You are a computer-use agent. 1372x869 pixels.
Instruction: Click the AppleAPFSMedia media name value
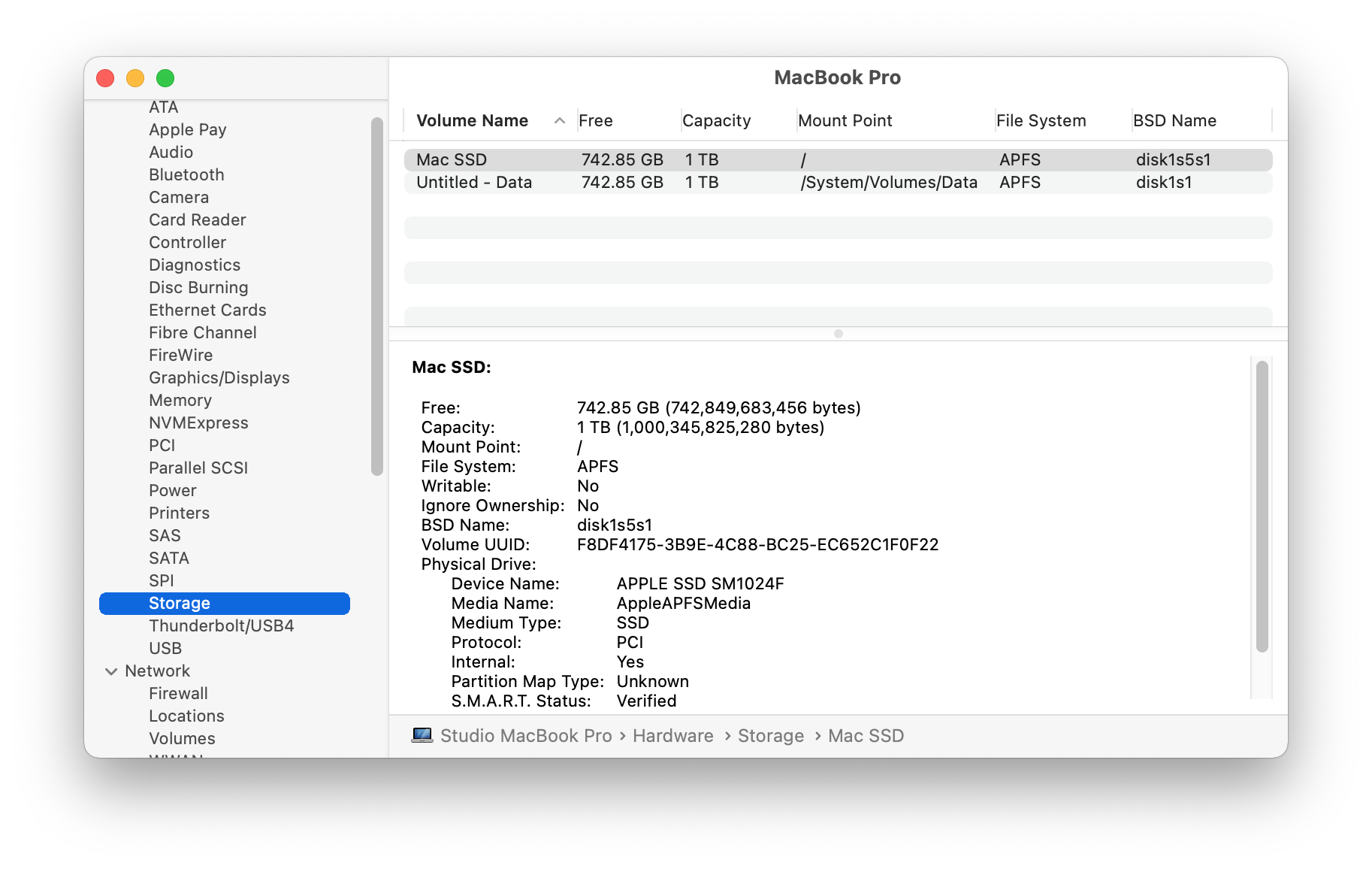coord(684,603)
